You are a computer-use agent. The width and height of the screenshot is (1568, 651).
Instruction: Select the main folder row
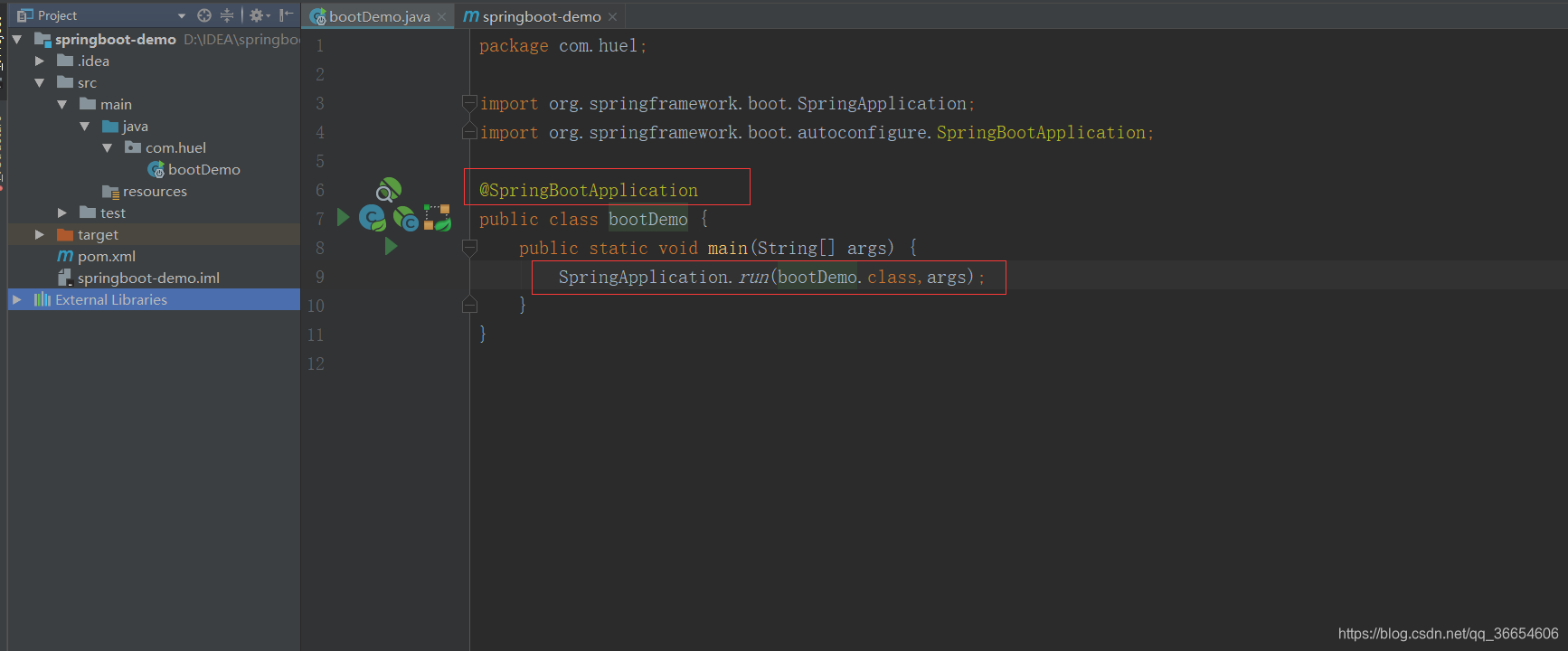point(154,104)
